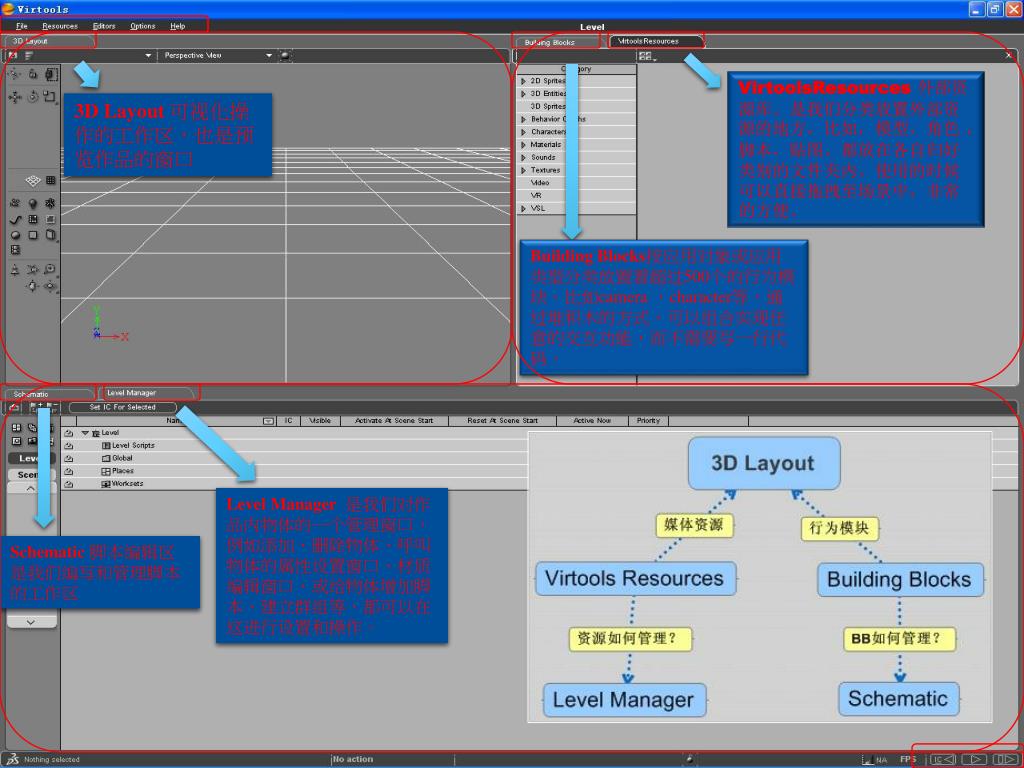Open the File menu
Screen dimensions: 1024x768
click(x=22, y=26)
